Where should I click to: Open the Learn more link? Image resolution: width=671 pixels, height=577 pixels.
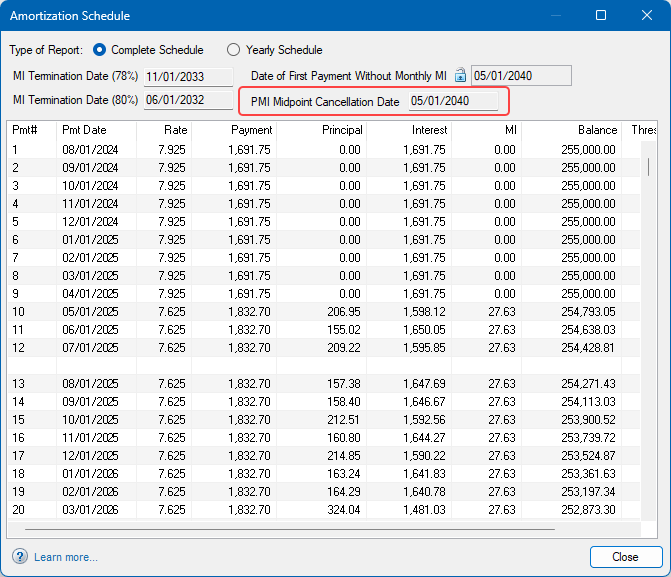[x=66, y=557]
